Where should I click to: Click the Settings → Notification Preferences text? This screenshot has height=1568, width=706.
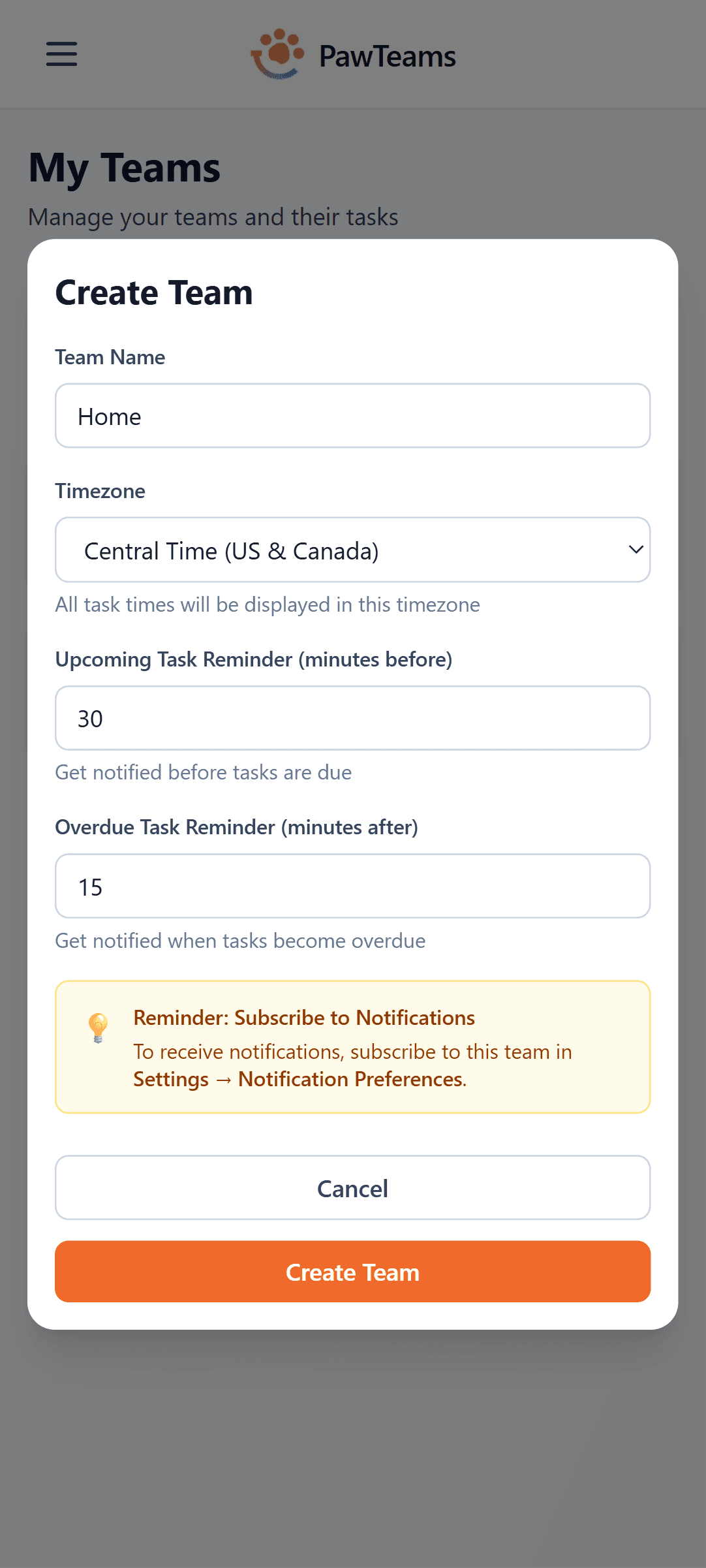(x=299, y=1079)
